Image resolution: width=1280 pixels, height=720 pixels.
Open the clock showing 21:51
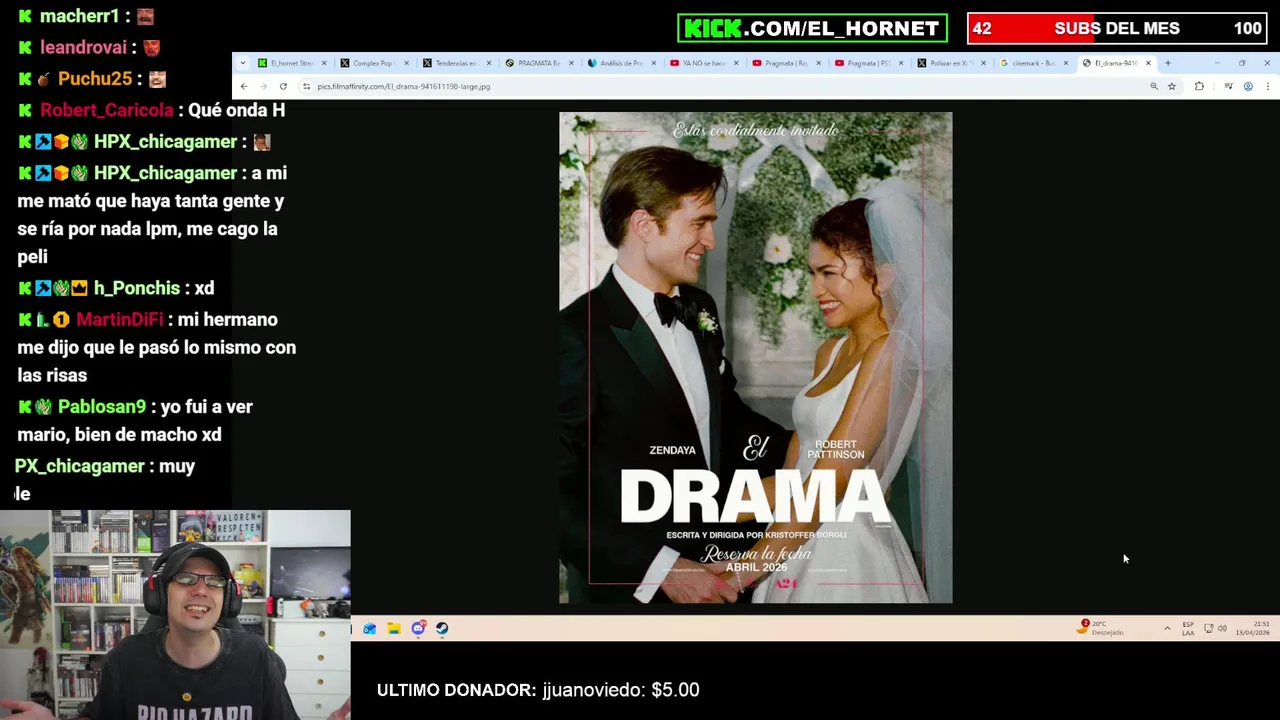point(1252,628)
